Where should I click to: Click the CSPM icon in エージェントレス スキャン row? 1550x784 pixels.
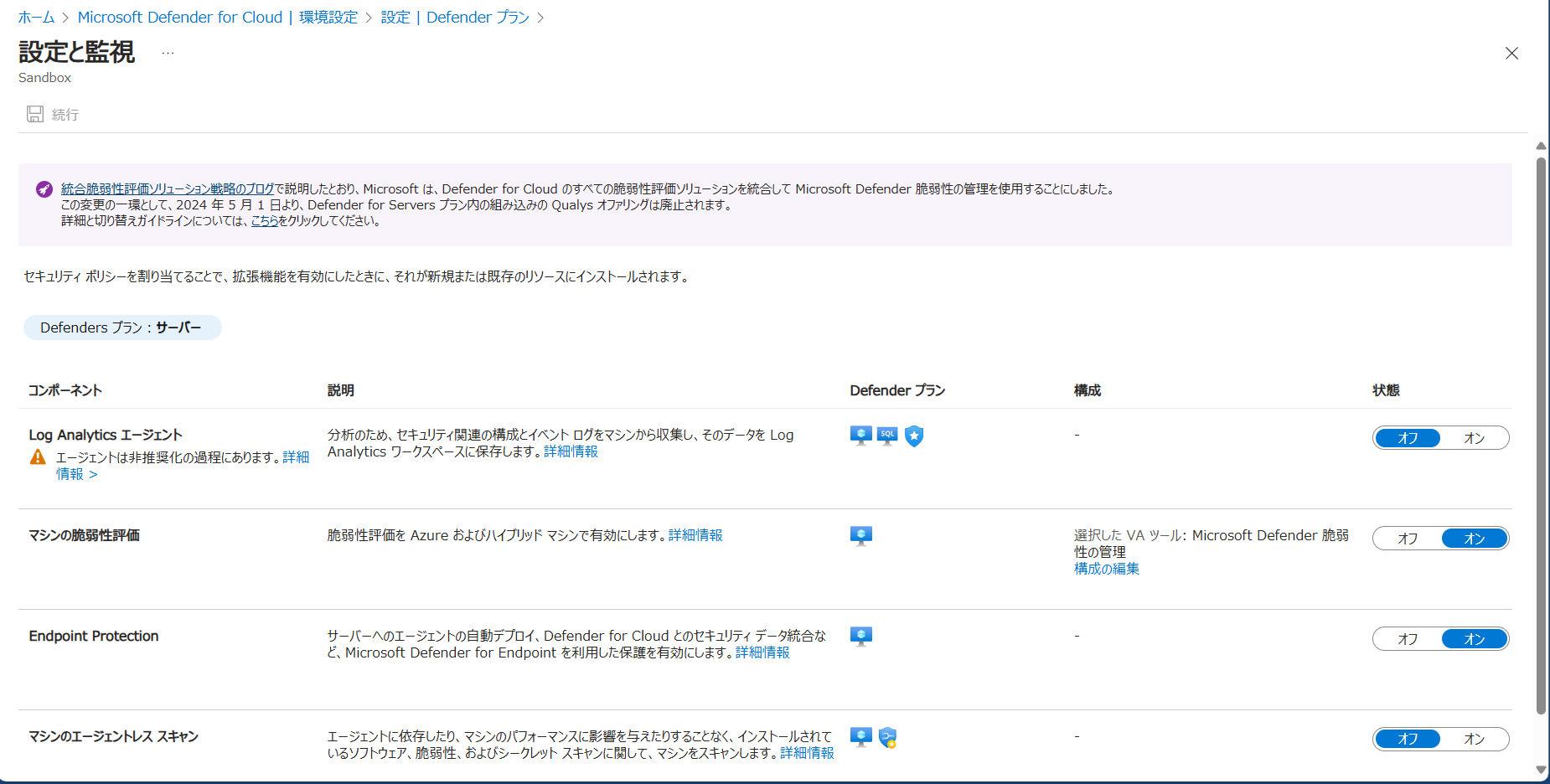pyautogui.click(x=888, y=738)
